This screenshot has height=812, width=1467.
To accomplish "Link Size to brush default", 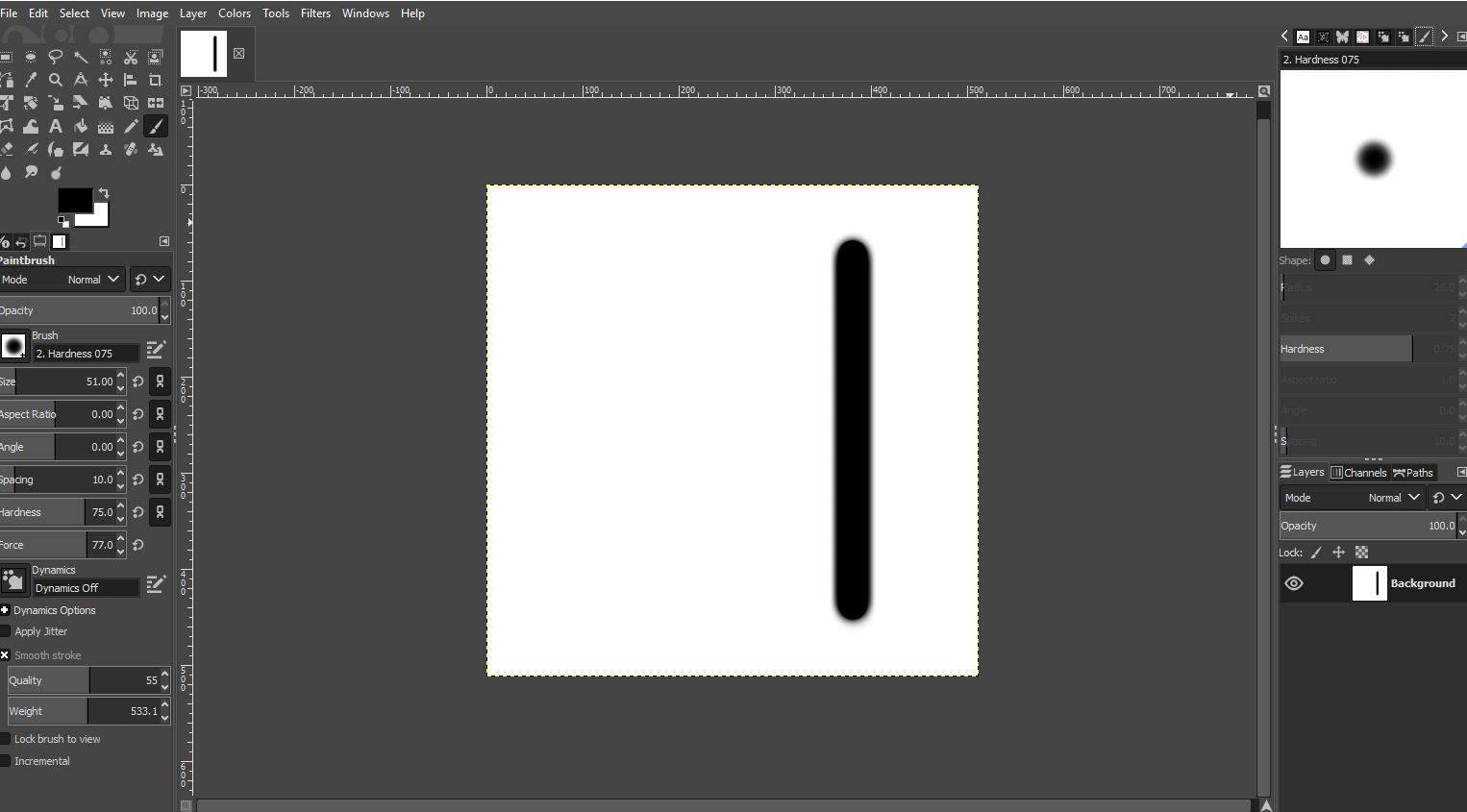I will click(160, 381).
